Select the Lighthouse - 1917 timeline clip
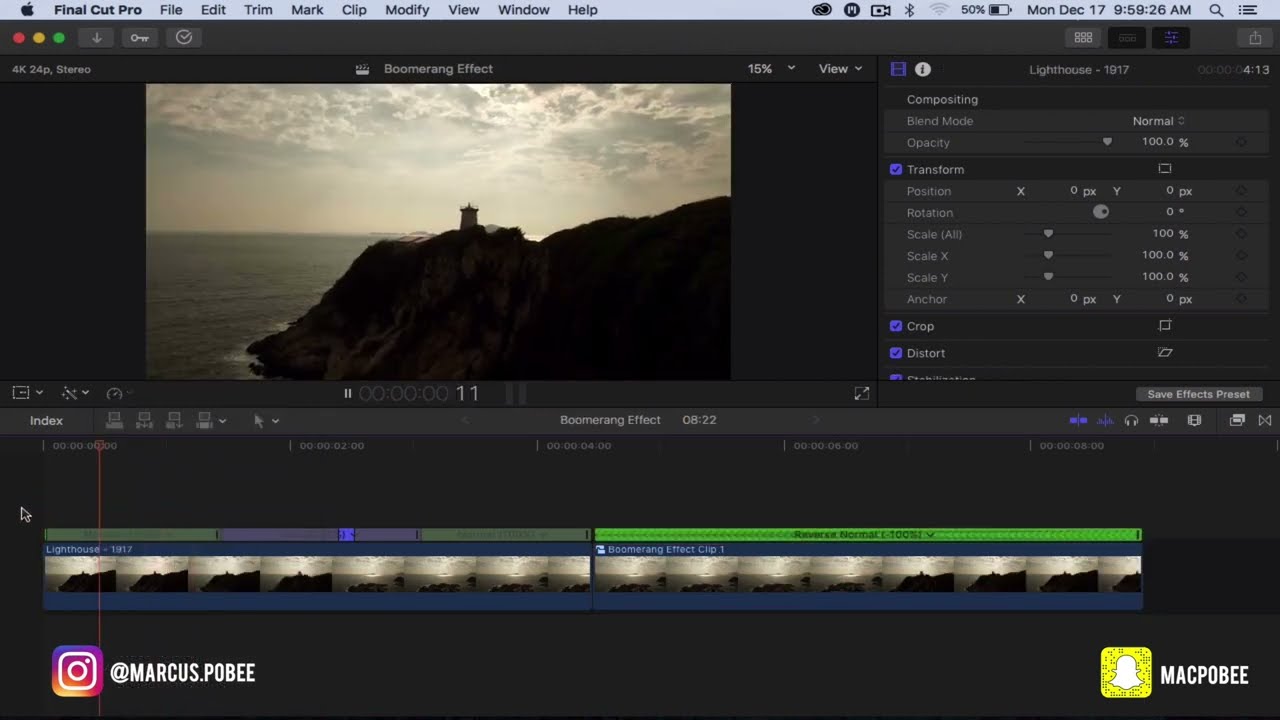The width and height of the screenshot is (1280, 720). tap(317, 578)
